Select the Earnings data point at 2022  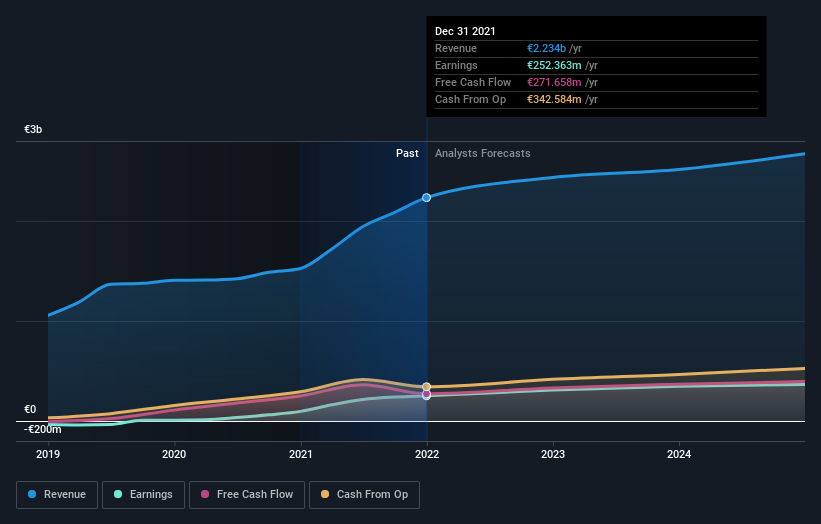(427, 396)
